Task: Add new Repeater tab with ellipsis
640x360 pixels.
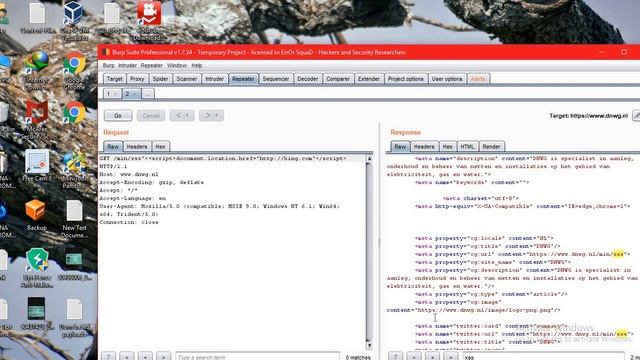Action: [148, 94]
